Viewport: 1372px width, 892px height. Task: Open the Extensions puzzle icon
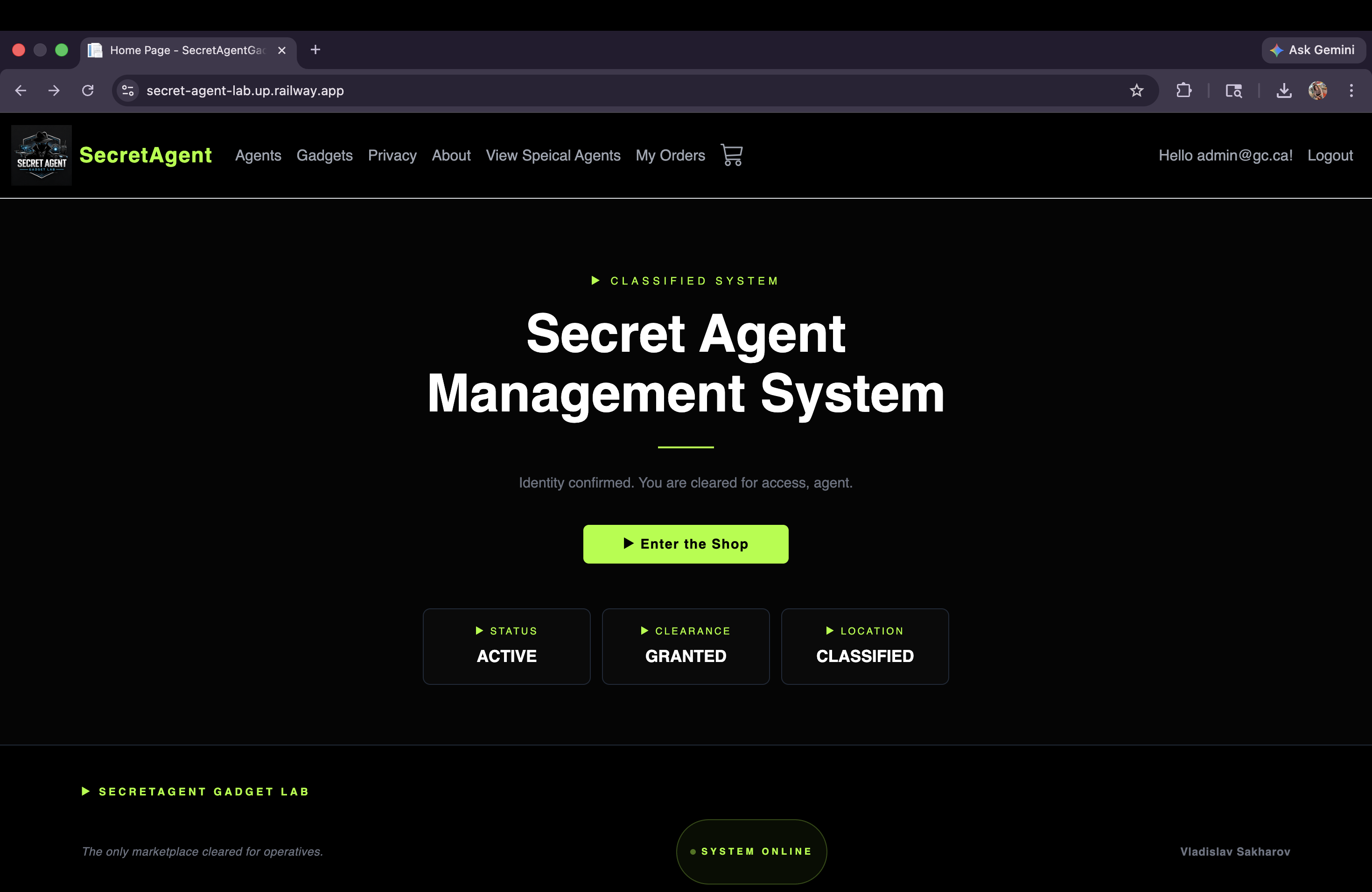pyautogui.click(x=1183, y=91)
